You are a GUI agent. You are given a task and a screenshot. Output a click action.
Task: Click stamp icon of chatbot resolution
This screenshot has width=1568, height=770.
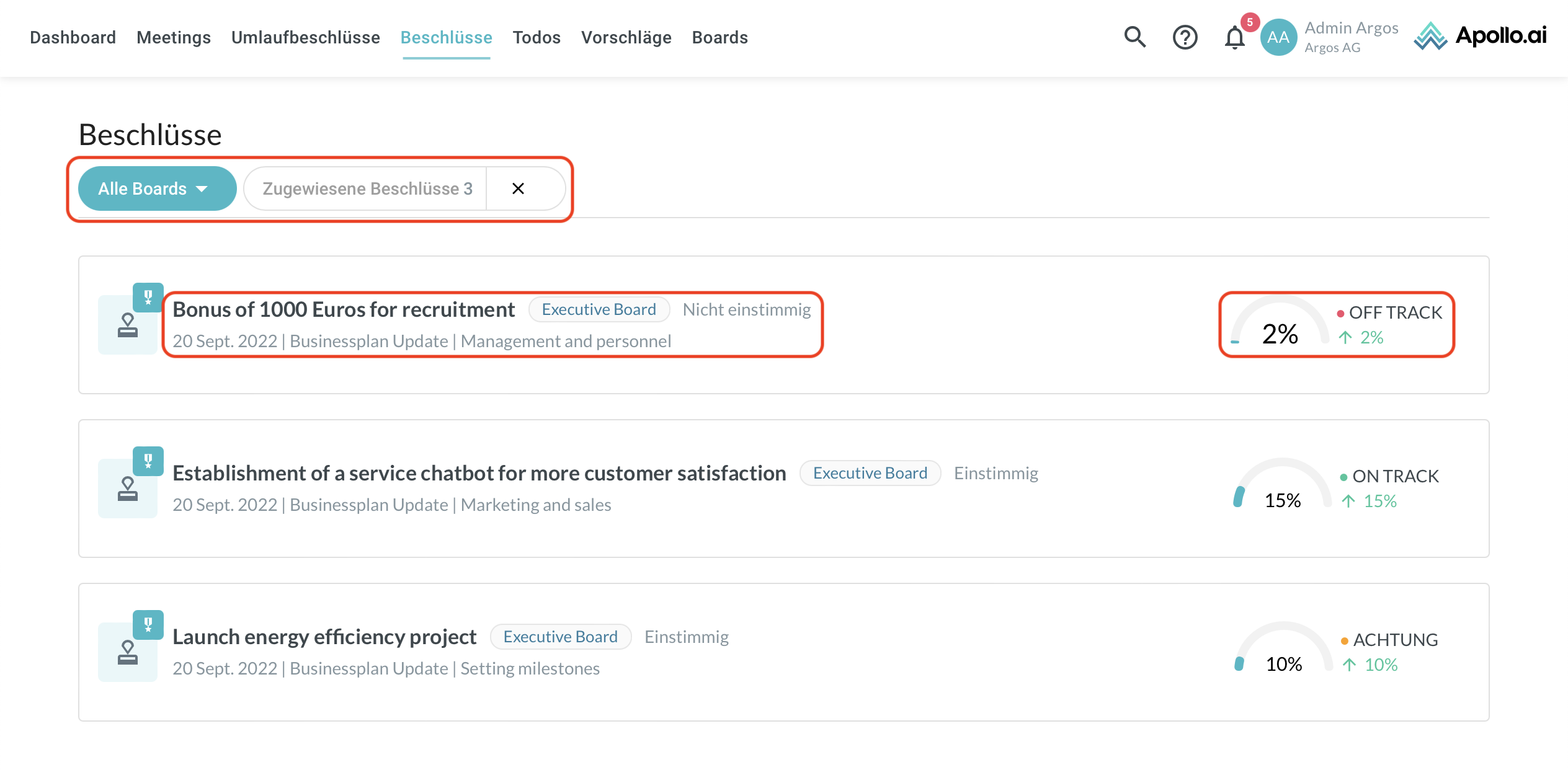pyautogui.click(x=128, y=489)
